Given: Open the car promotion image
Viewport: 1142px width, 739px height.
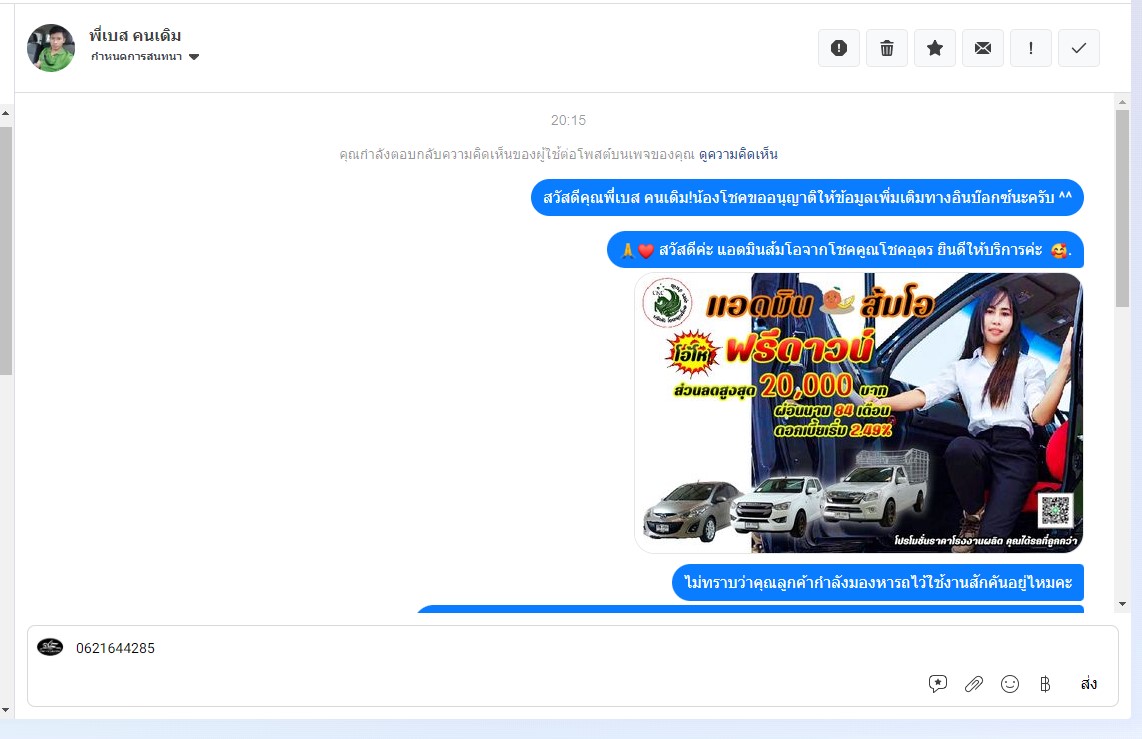Looking at the screenshot, I should (859, 413).
